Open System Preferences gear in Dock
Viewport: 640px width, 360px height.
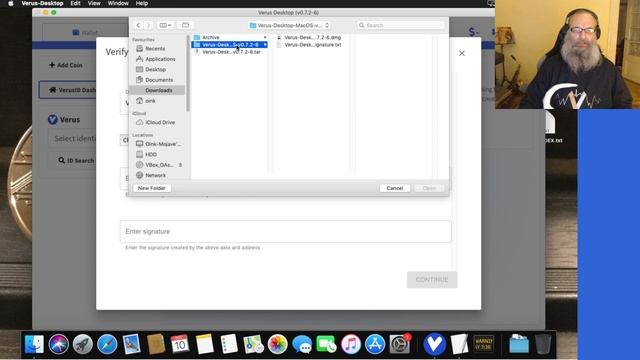pos(400,344)
